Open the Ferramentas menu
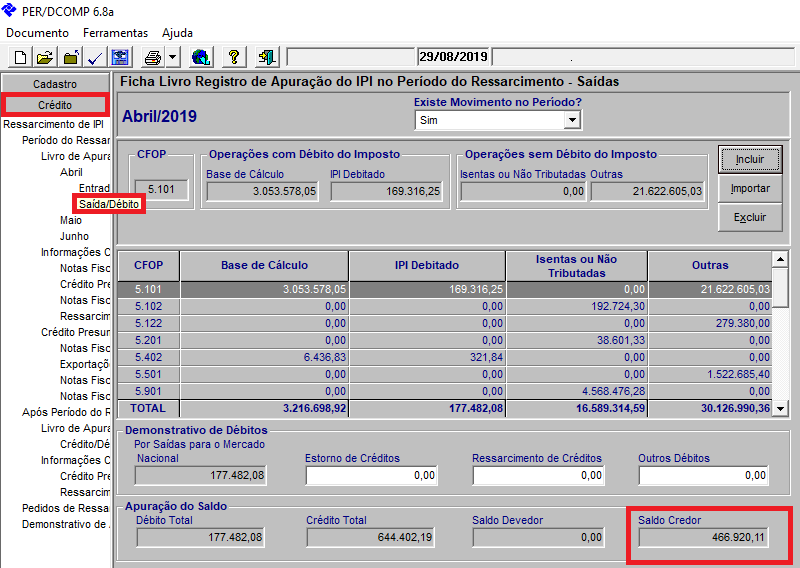This screenshot has height=568, width=800. 115,33
